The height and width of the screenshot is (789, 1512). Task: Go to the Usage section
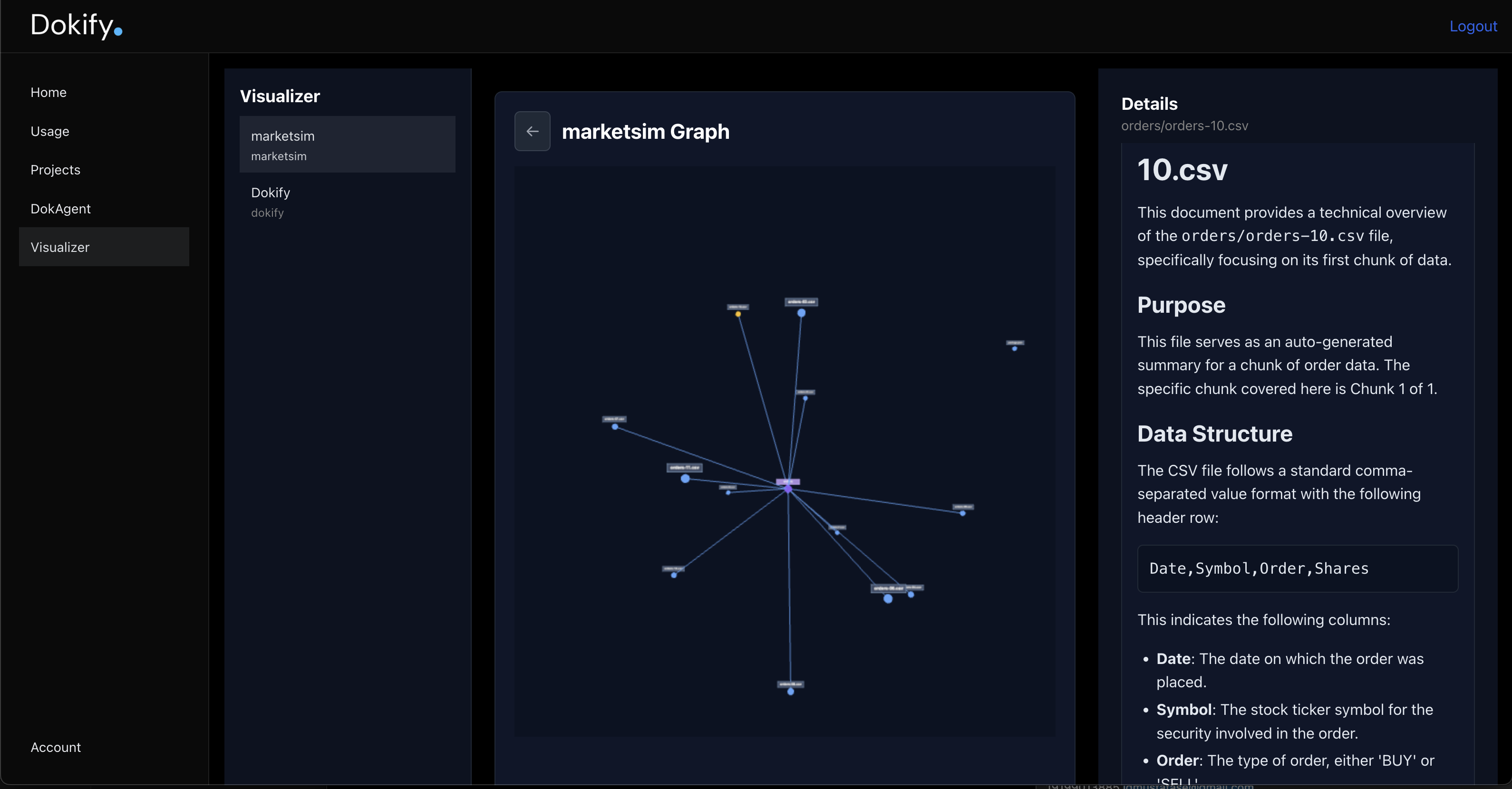click(x=50, y=131)
